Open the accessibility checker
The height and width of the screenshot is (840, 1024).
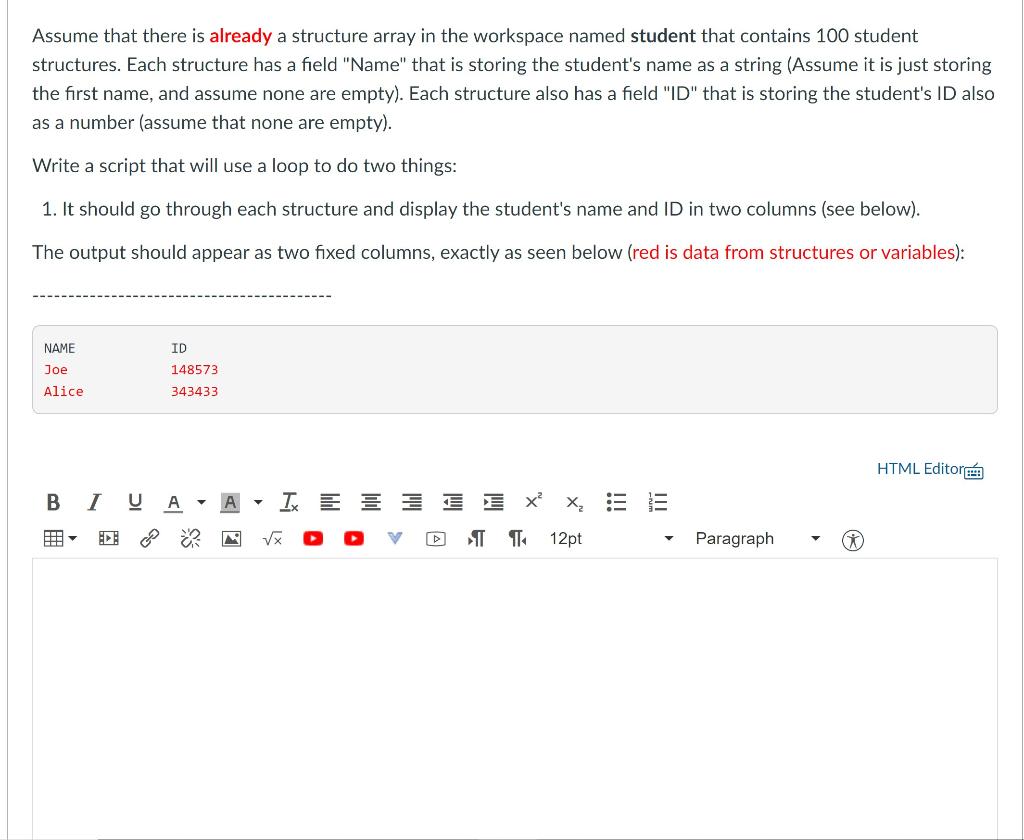pos(852,540)
